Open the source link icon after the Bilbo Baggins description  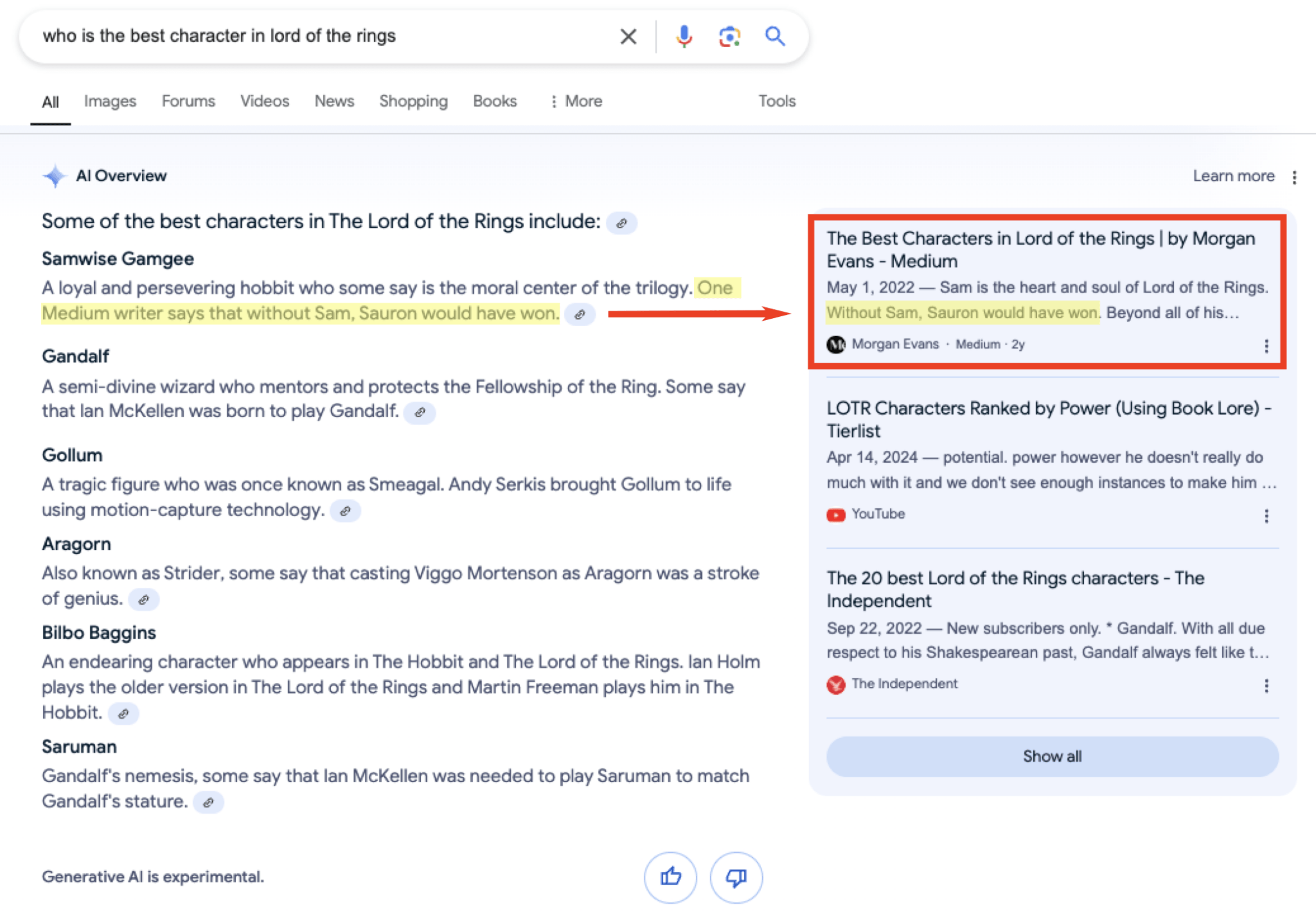(x=123, y=714)
